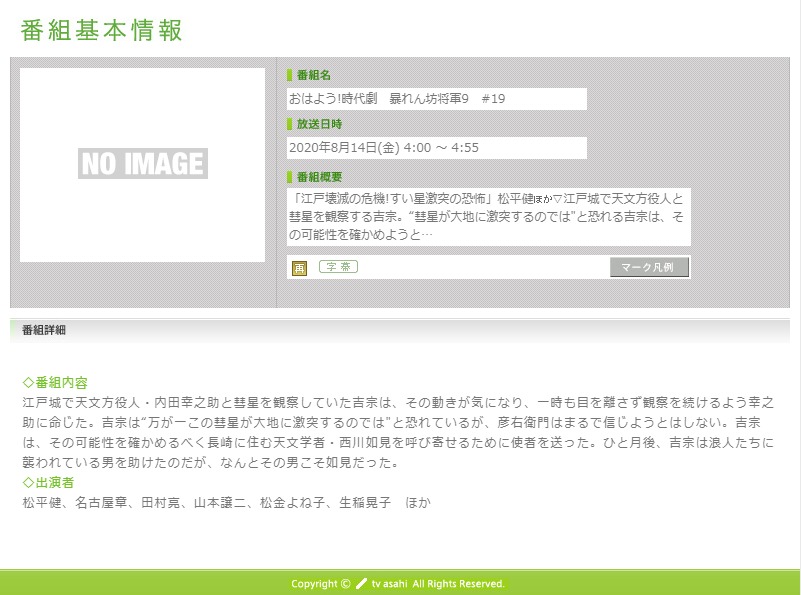Click the 放送日時 field label

click(319, 124)
